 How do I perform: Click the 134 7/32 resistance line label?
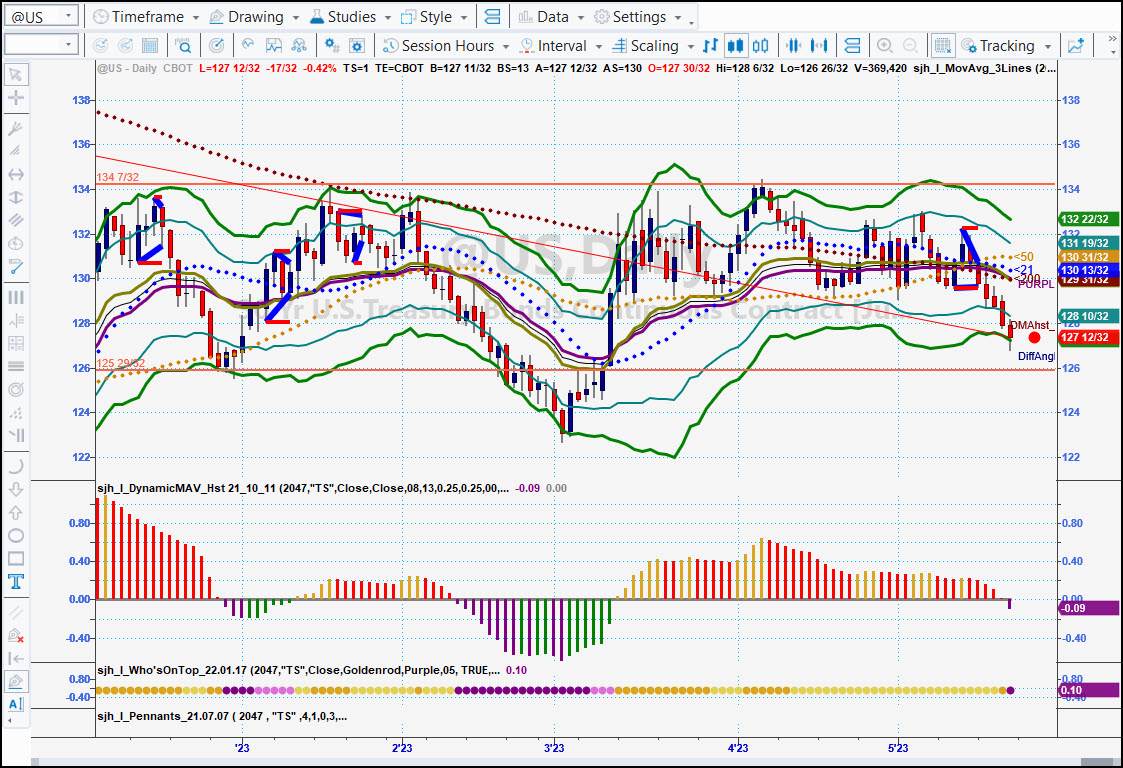click(117, 177)
